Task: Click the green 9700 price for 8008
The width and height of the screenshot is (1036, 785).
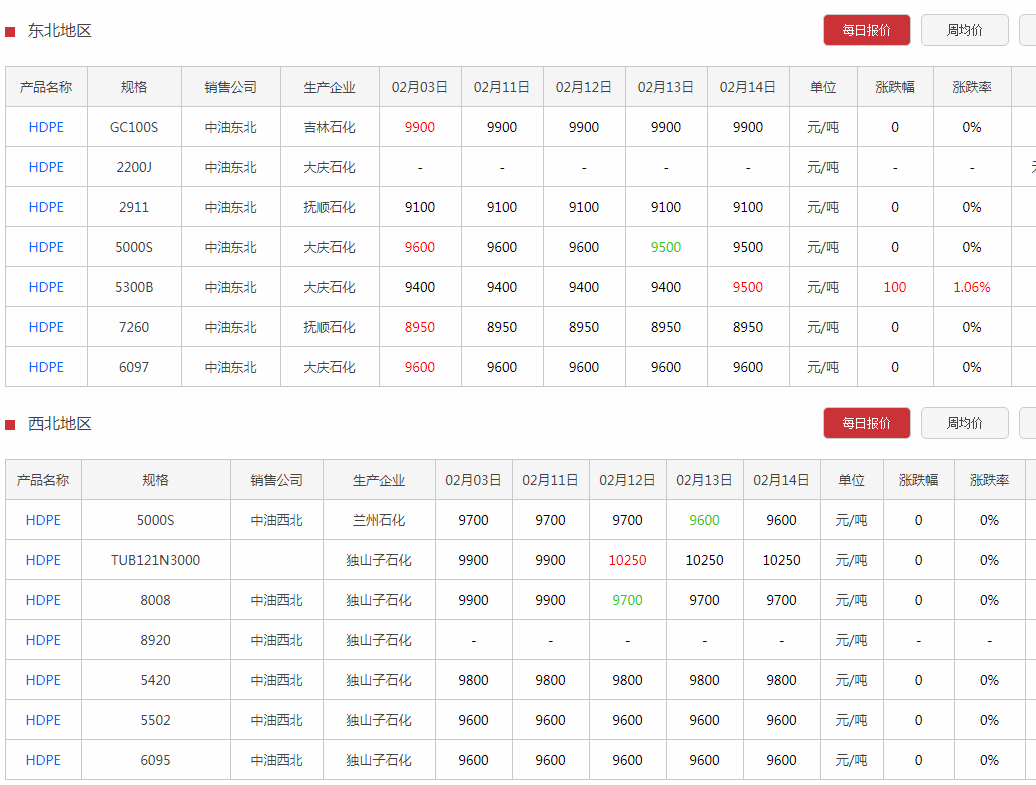Action: click(x=627, y=600)
